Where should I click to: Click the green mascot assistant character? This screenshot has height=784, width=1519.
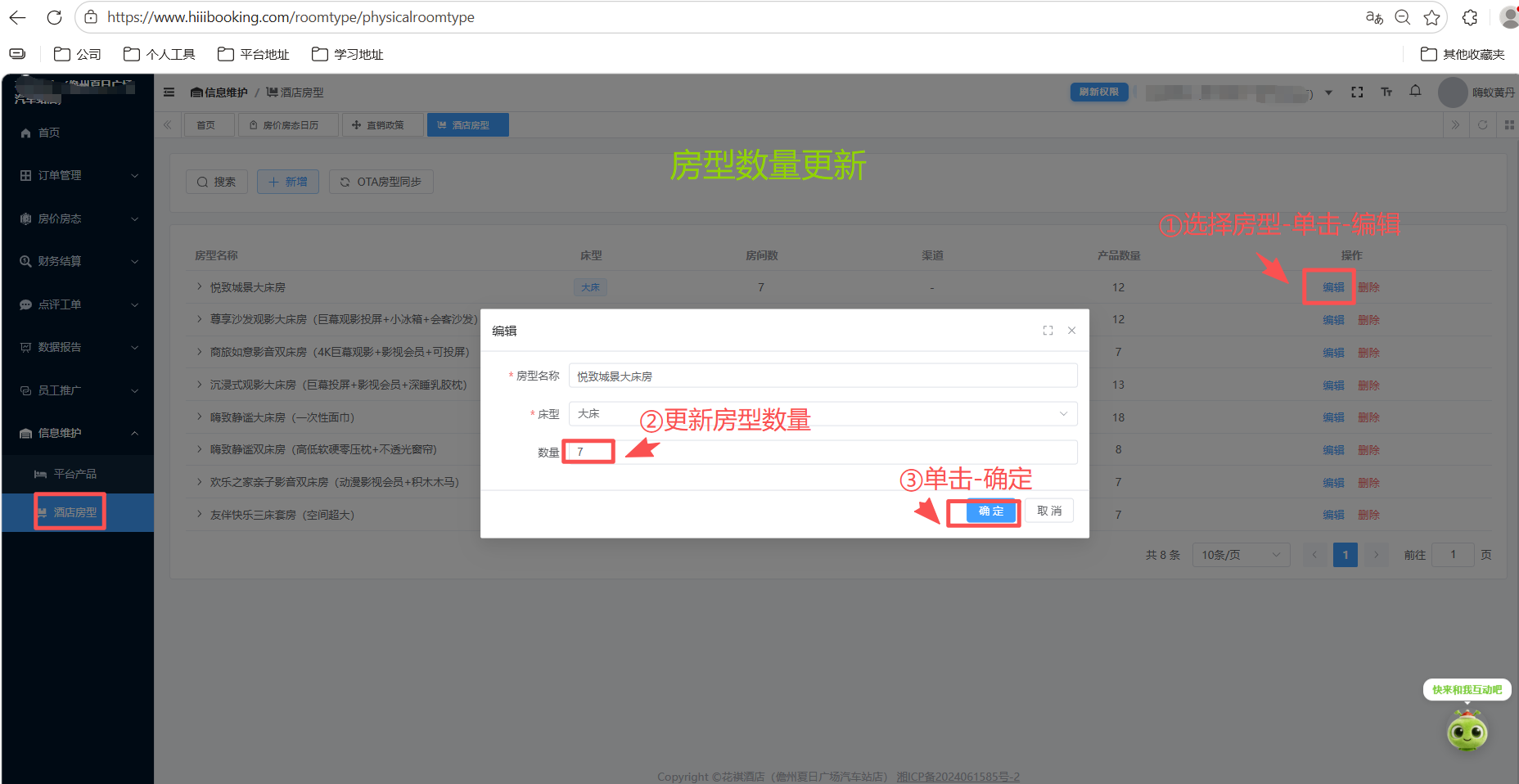(x=1467, y=731)
